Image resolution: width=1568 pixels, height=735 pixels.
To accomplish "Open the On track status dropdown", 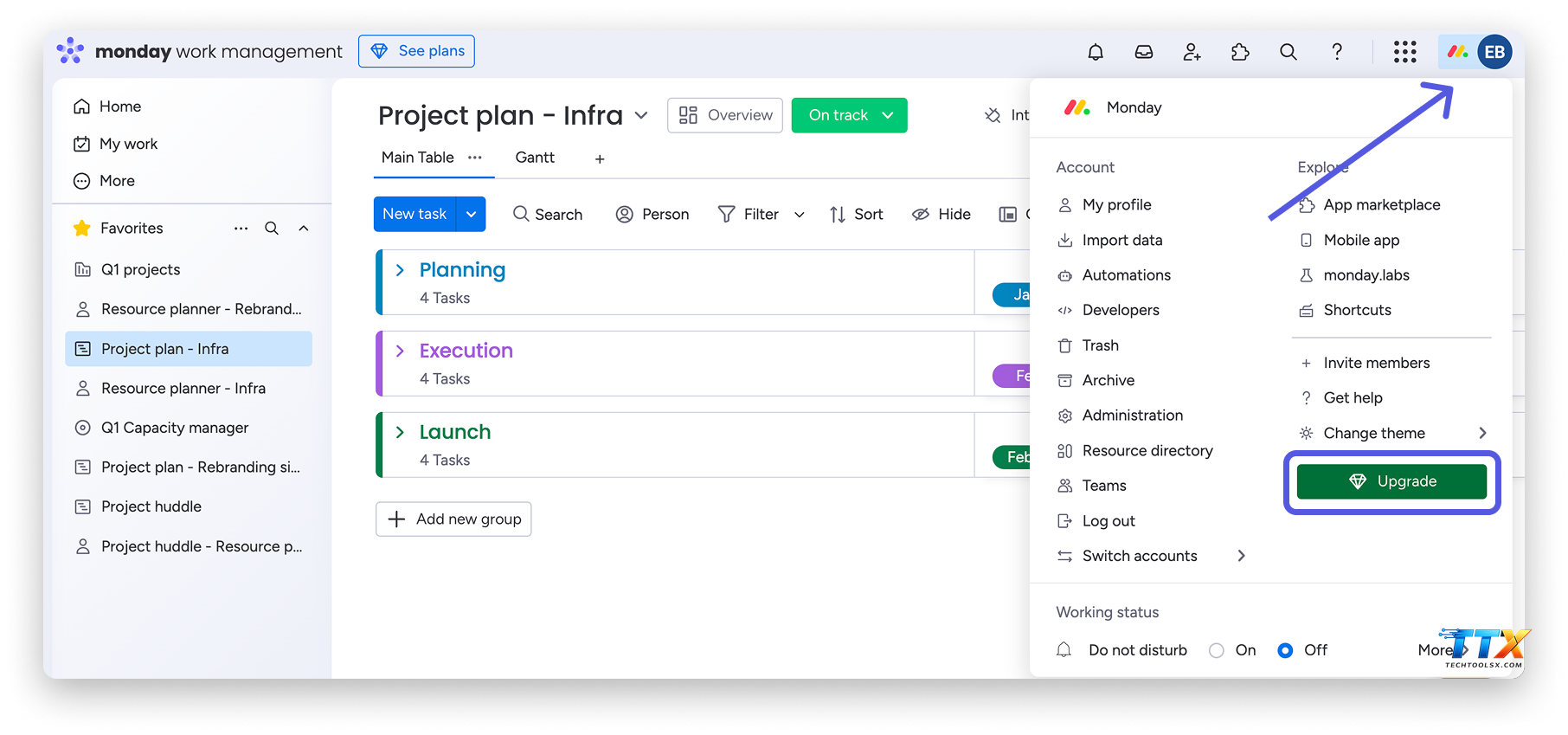I will coord(888,115).
